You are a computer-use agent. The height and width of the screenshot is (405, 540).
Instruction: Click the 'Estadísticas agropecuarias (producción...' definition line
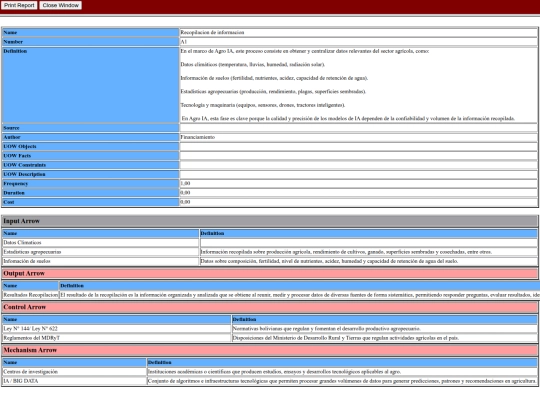pos(273,91)
